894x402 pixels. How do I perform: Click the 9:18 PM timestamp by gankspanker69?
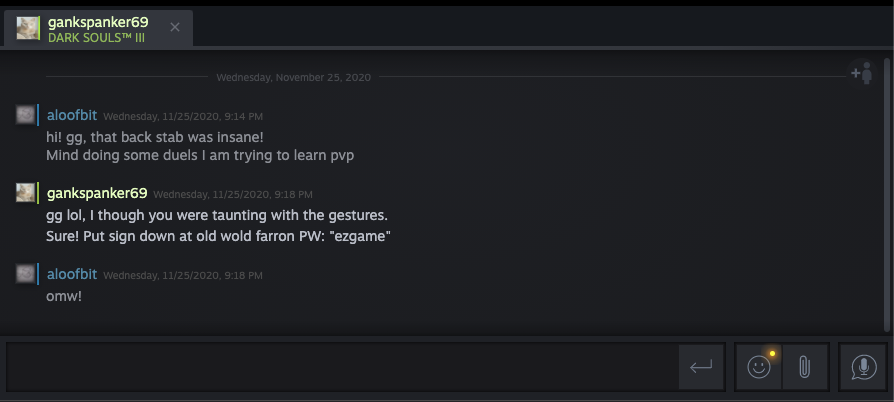click(x=233, y=194)
